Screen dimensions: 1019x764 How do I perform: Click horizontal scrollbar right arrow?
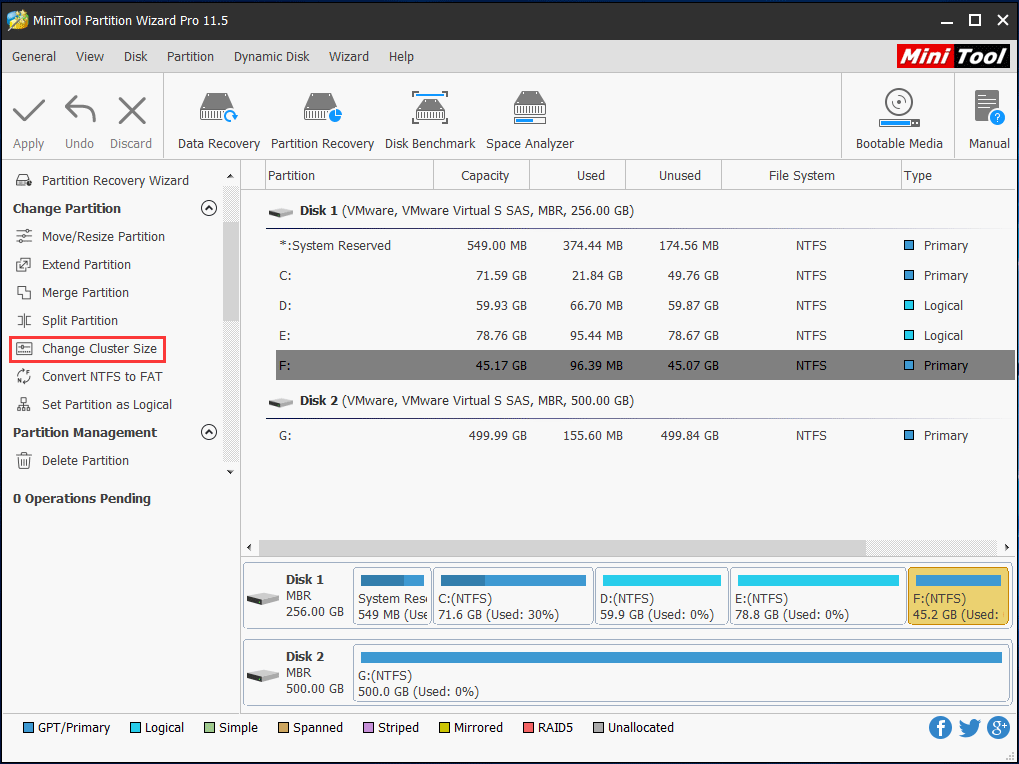tap(1007, 548)
